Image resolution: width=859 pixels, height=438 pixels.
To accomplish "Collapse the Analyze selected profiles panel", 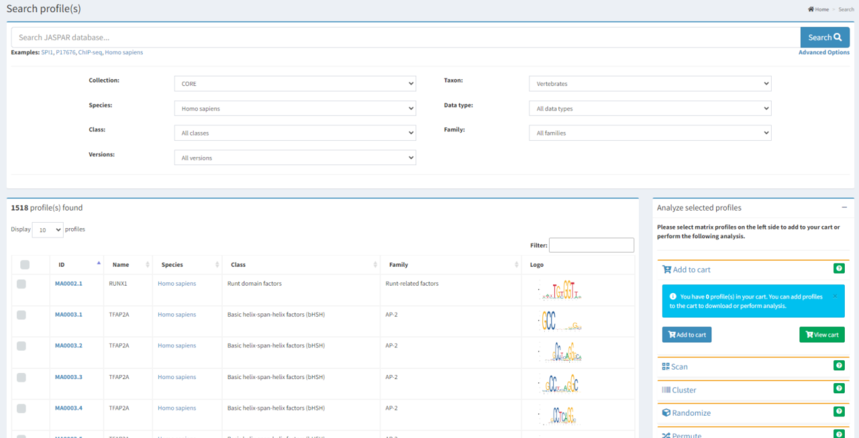I will 844,208.
